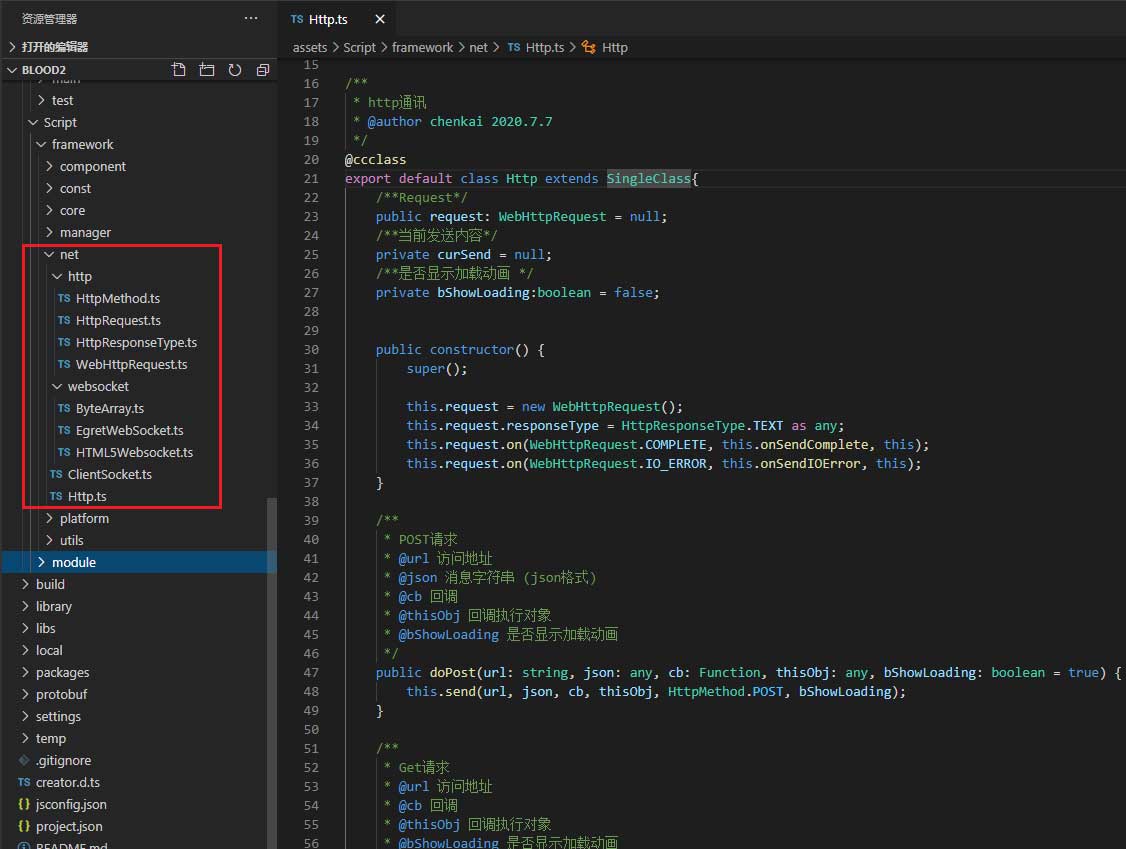
Task: Click assets in breadcrumb path
Action: 310,47
